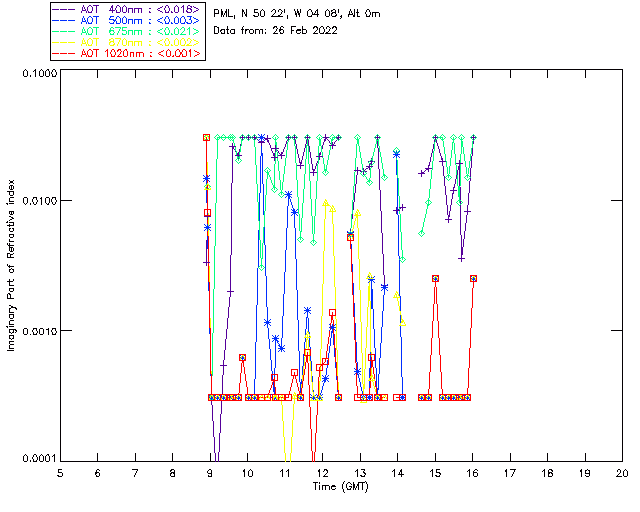Click the x-axis tick label 18
The height and width of the screenshot is (512, 640).
pos(547,473)
